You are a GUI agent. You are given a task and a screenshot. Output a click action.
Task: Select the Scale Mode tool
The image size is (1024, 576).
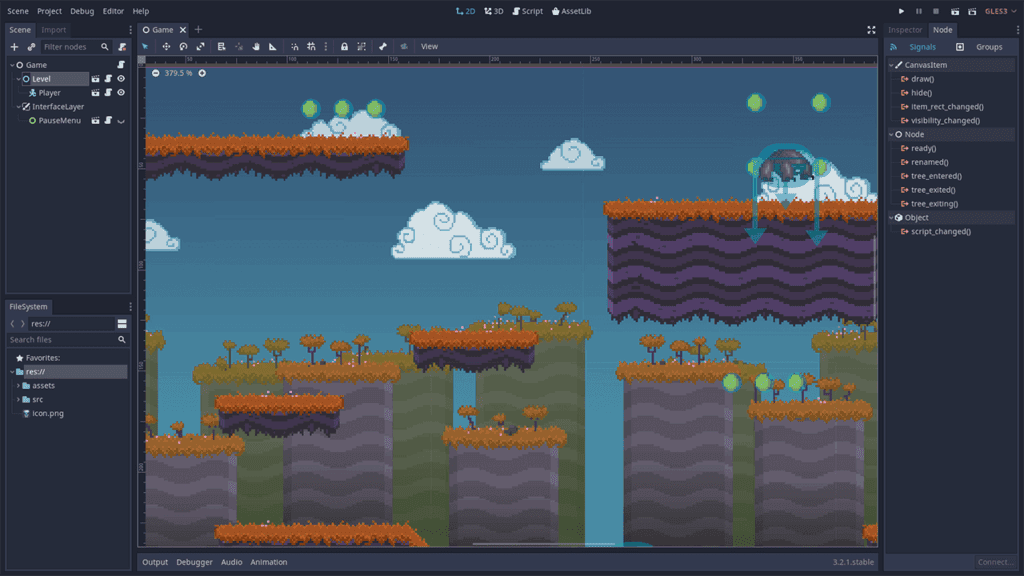pos(200,46)
